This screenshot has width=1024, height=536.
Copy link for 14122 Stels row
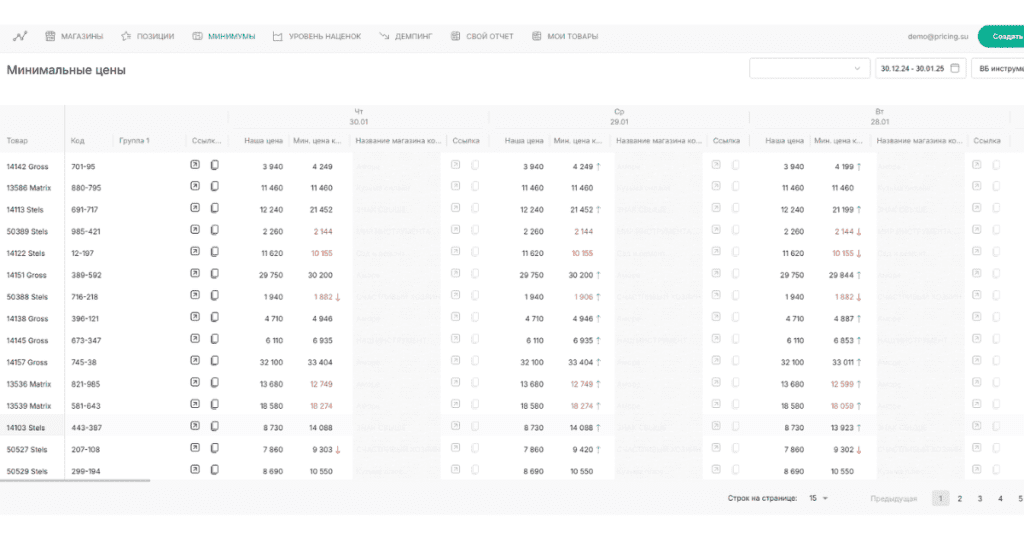(x=214, y=252)
